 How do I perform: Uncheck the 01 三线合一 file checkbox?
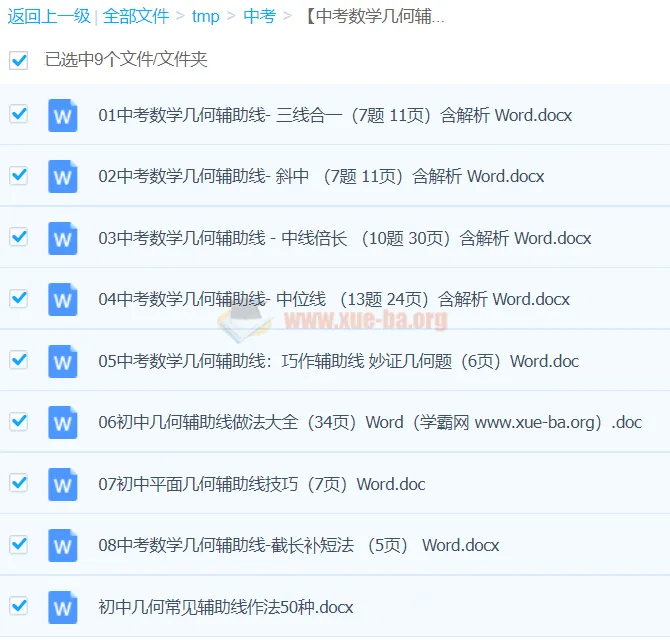tap(18, 114)
